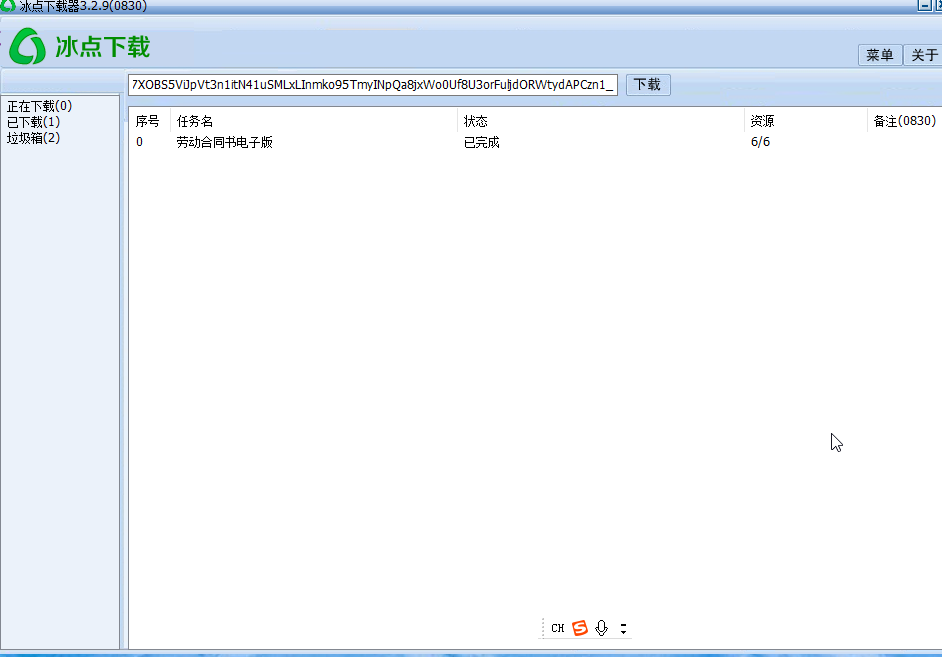
Task: Click the URL input field
Action: [x=372, y=85]
